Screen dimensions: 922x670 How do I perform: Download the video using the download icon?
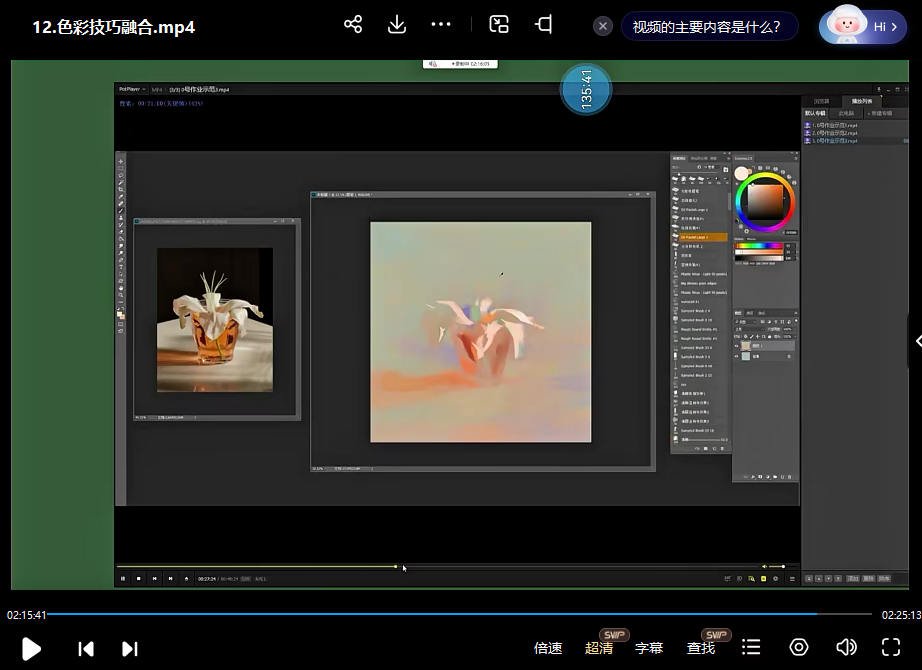point(397,25)
